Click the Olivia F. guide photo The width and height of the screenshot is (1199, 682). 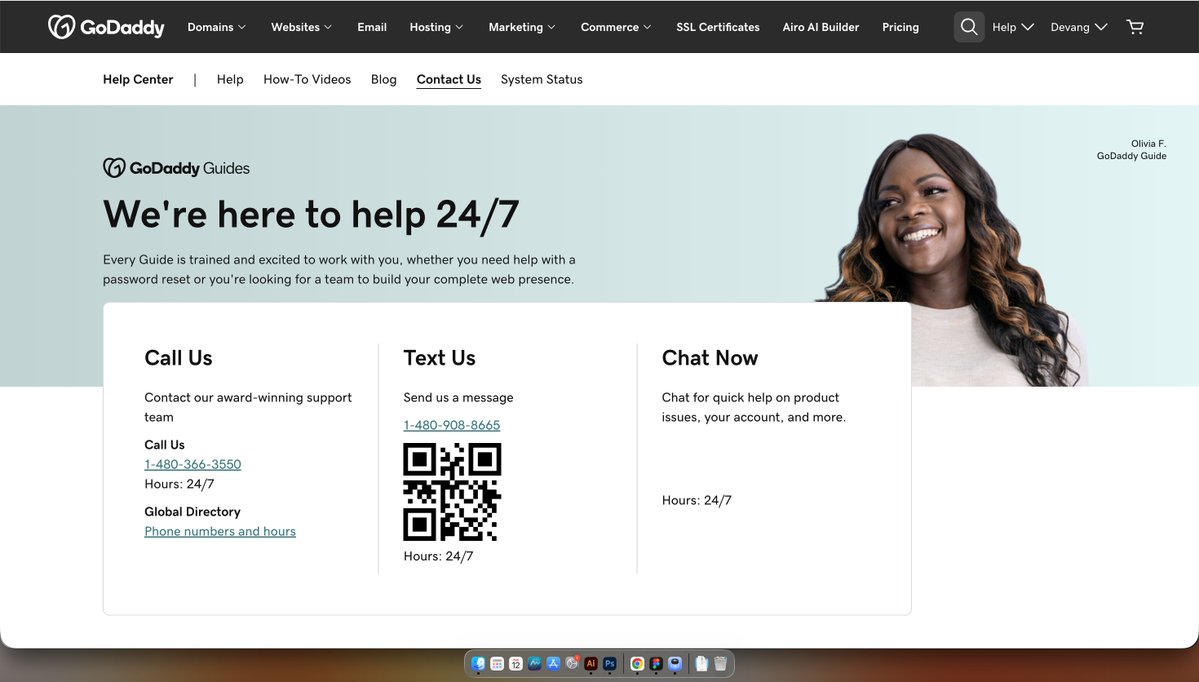952,260
